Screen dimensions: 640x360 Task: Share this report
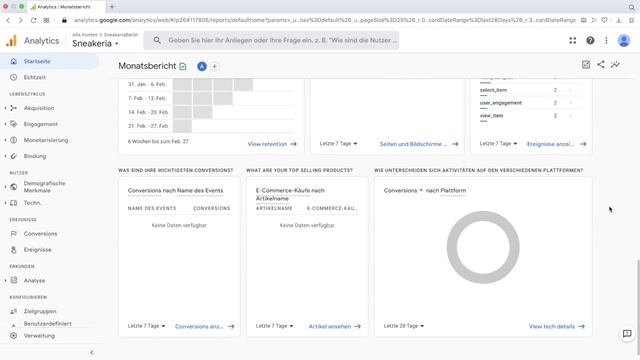coord(601,64)
